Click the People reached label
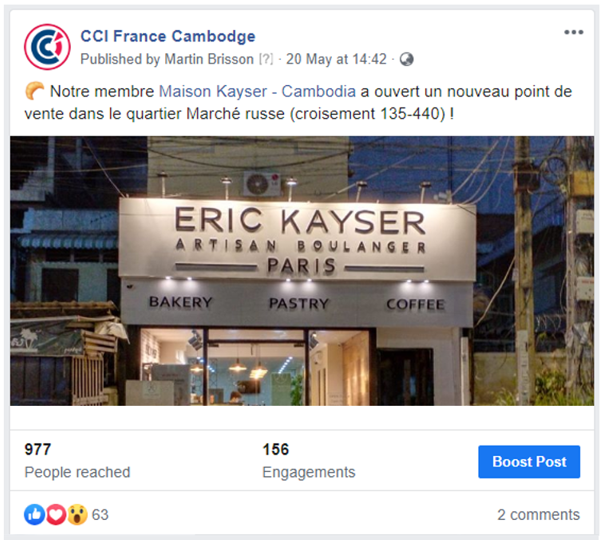Image resolution: width=601 pixels, height=540 pixels. pos(77,472)
